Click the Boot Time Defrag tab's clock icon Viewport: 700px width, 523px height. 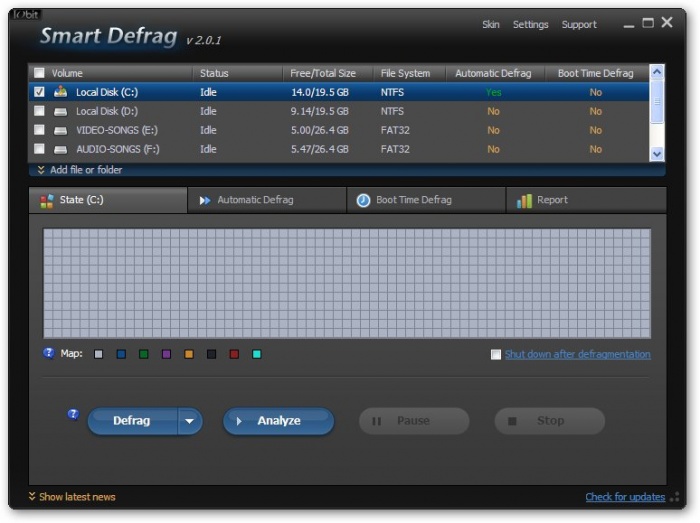click(363, 200)
